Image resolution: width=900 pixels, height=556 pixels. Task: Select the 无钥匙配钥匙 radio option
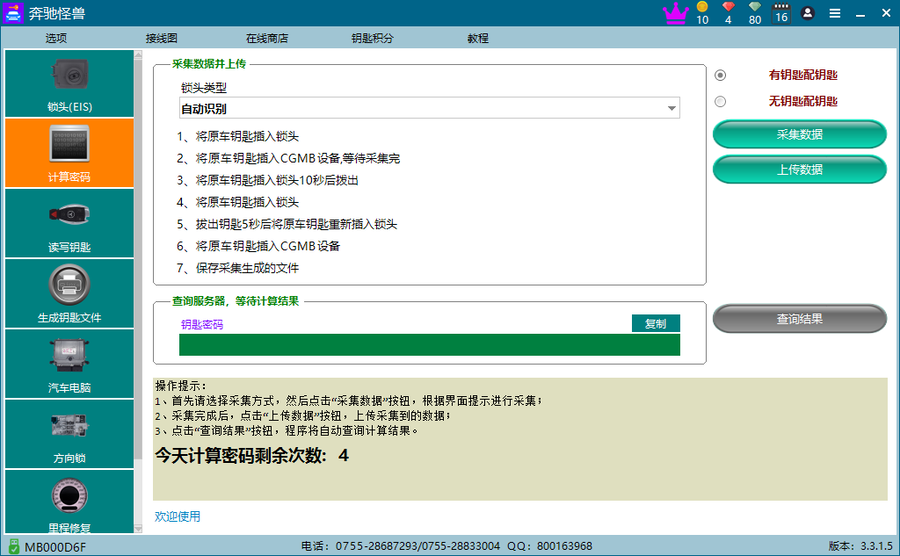pyautogui.click(x=720, y=101)
